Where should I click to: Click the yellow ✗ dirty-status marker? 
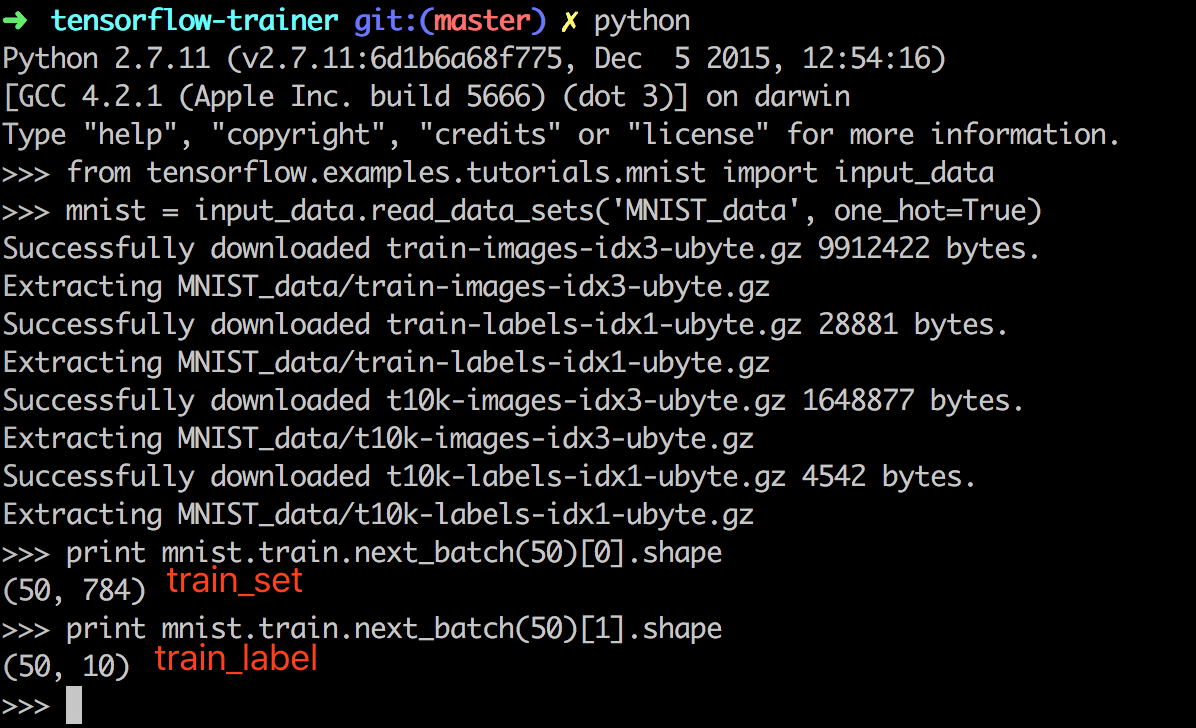569,21
